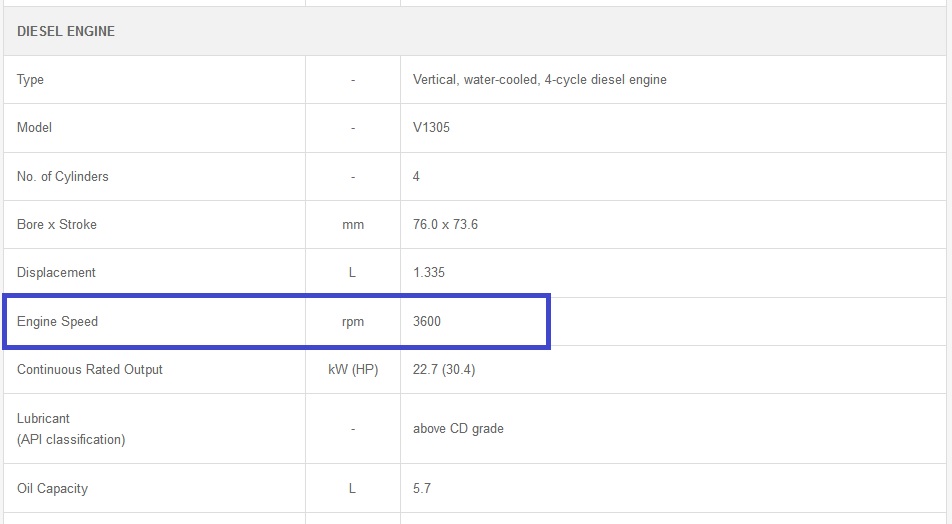Click the Continuous Rated Output label

[x=90, y=369]
